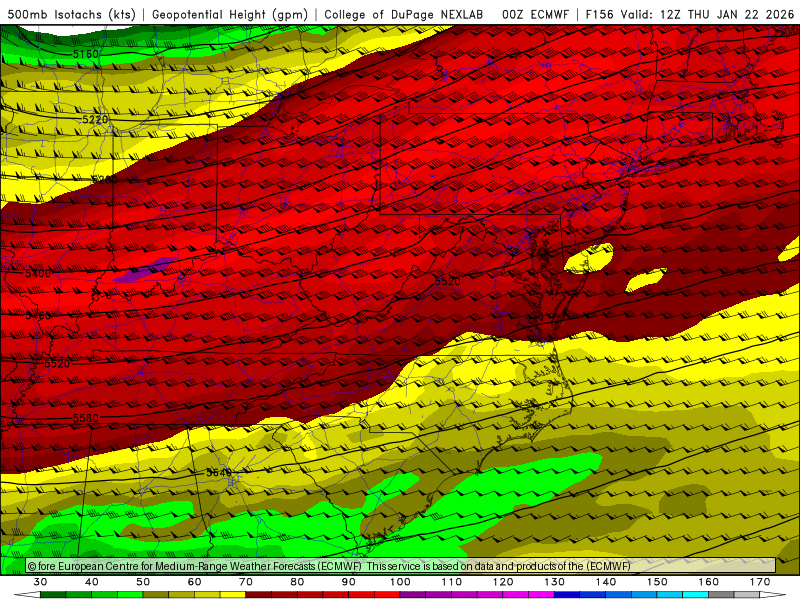Click the '50' color scale label

143,582
